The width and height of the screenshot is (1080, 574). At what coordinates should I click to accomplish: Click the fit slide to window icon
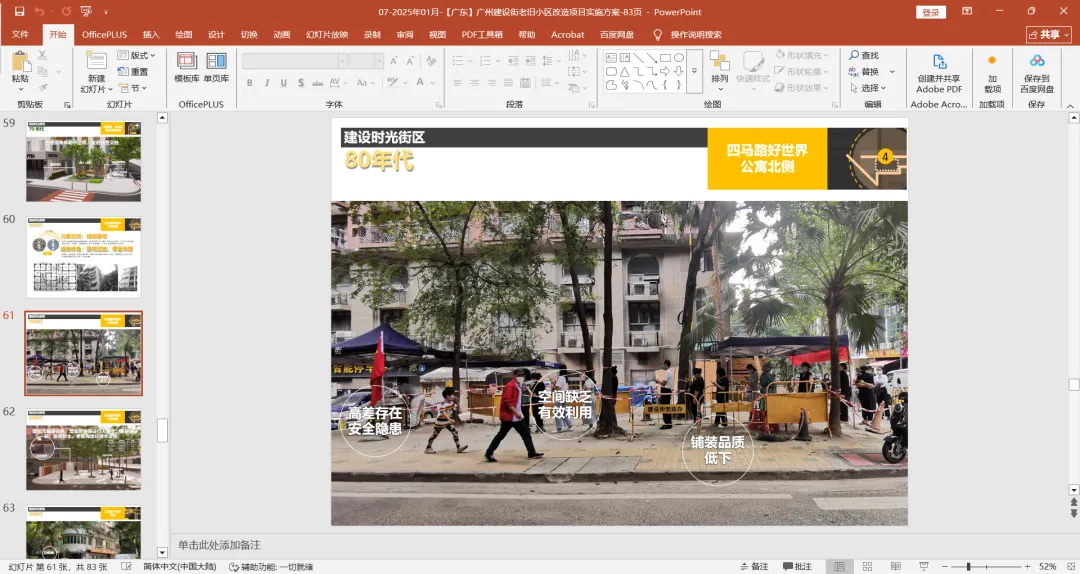tap(1069, 566)
